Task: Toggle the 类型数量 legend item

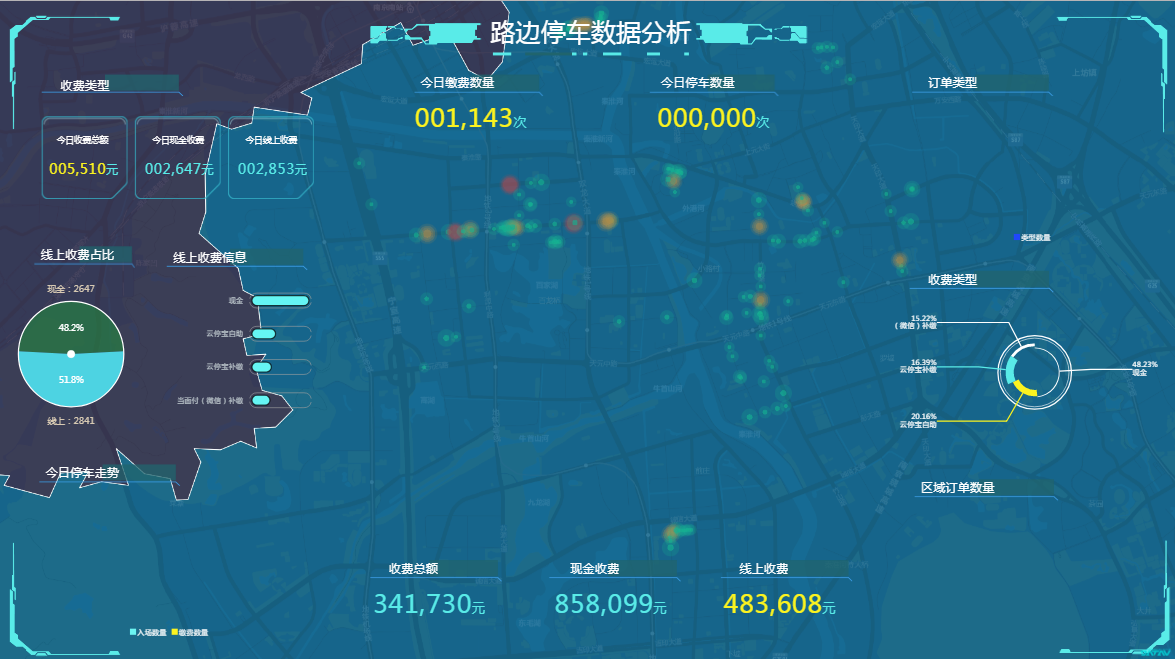Action: tap(1031, 237)
